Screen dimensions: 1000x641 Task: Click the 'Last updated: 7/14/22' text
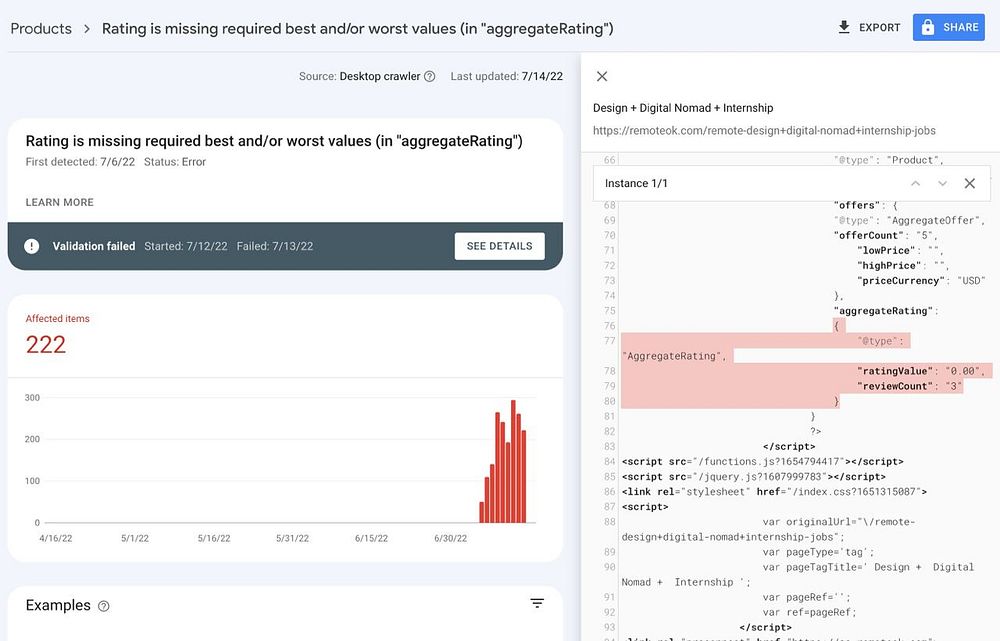[x=506, y=77]
